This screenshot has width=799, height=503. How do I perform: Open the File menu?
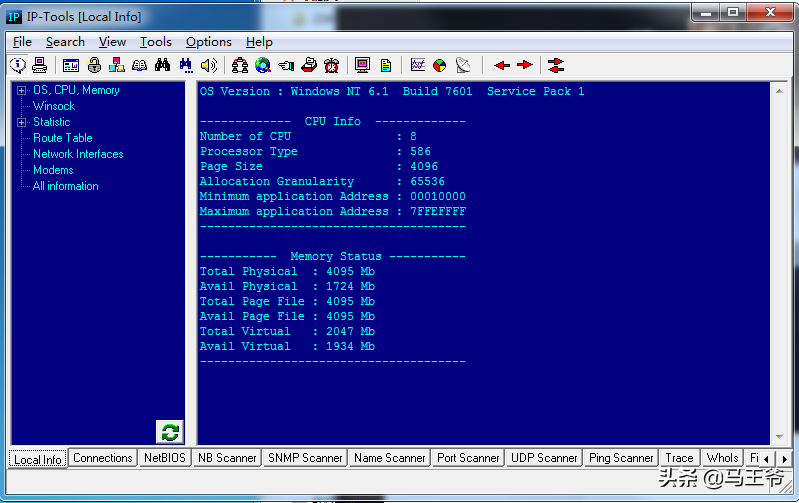coord(22,42)
